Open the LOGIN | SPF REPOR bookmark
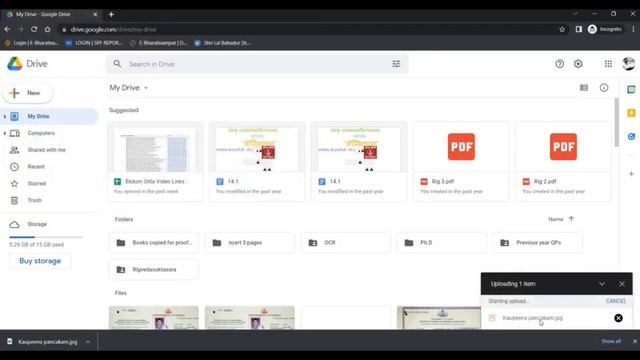640x360 pixels. tap(94, 43)
